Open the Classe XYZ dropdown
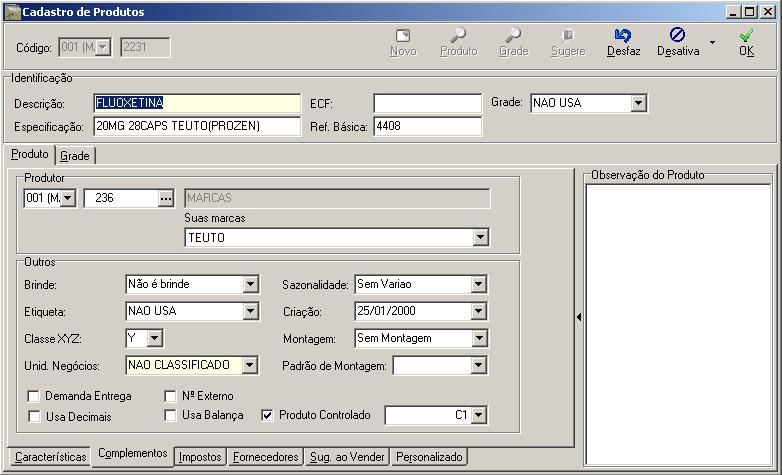 coord(155,338)
